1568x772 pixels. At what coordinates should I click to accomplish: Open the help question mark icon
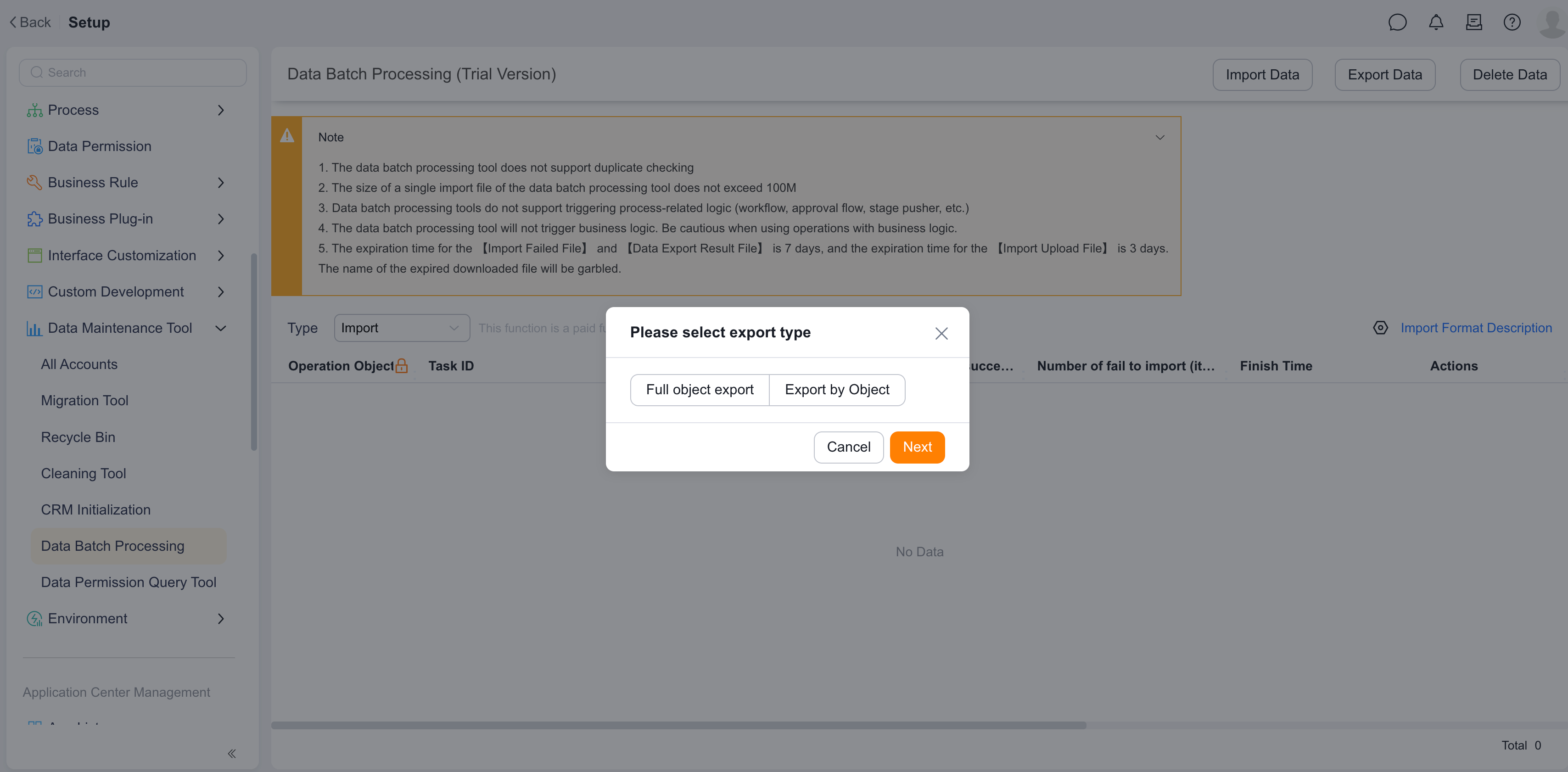[1512, 22]
